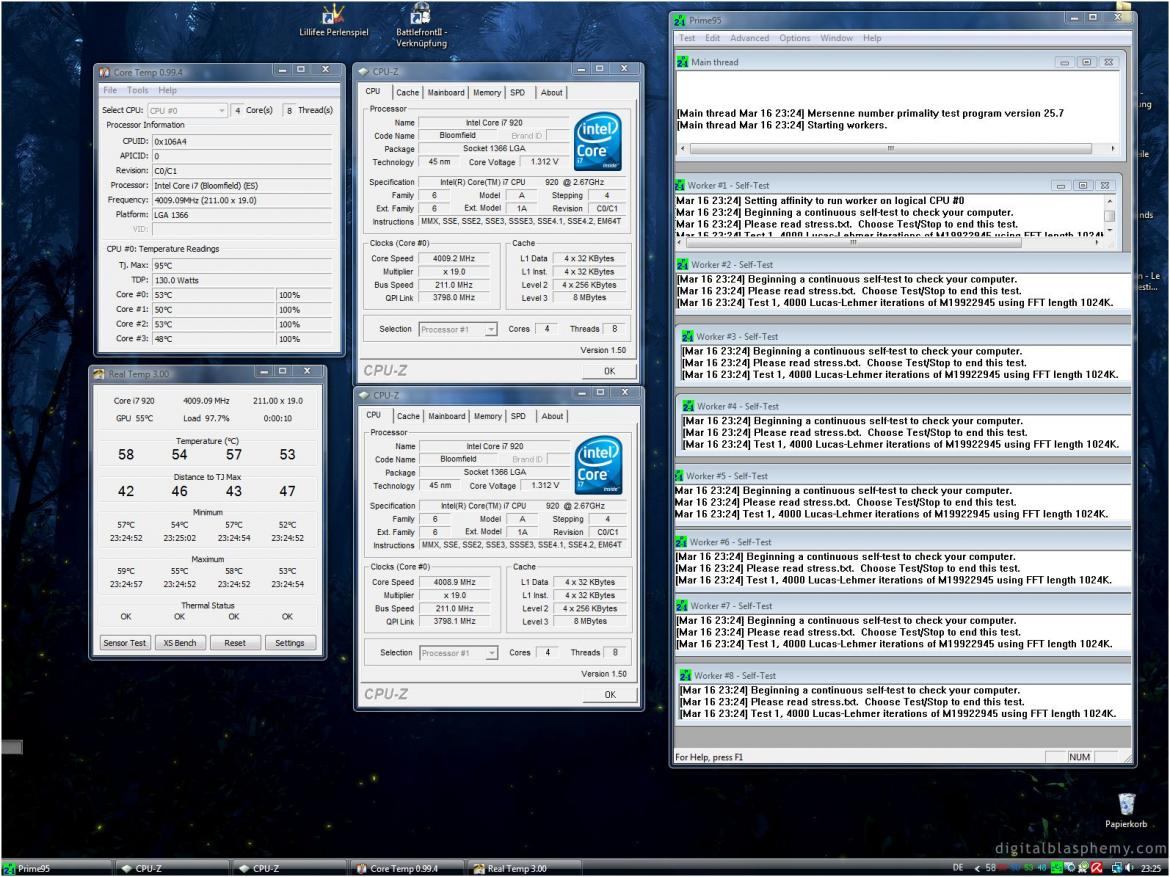Open the Tools menu in Core Temp
This screenshot has height=877, width=1170.
[x=137, y=90]
